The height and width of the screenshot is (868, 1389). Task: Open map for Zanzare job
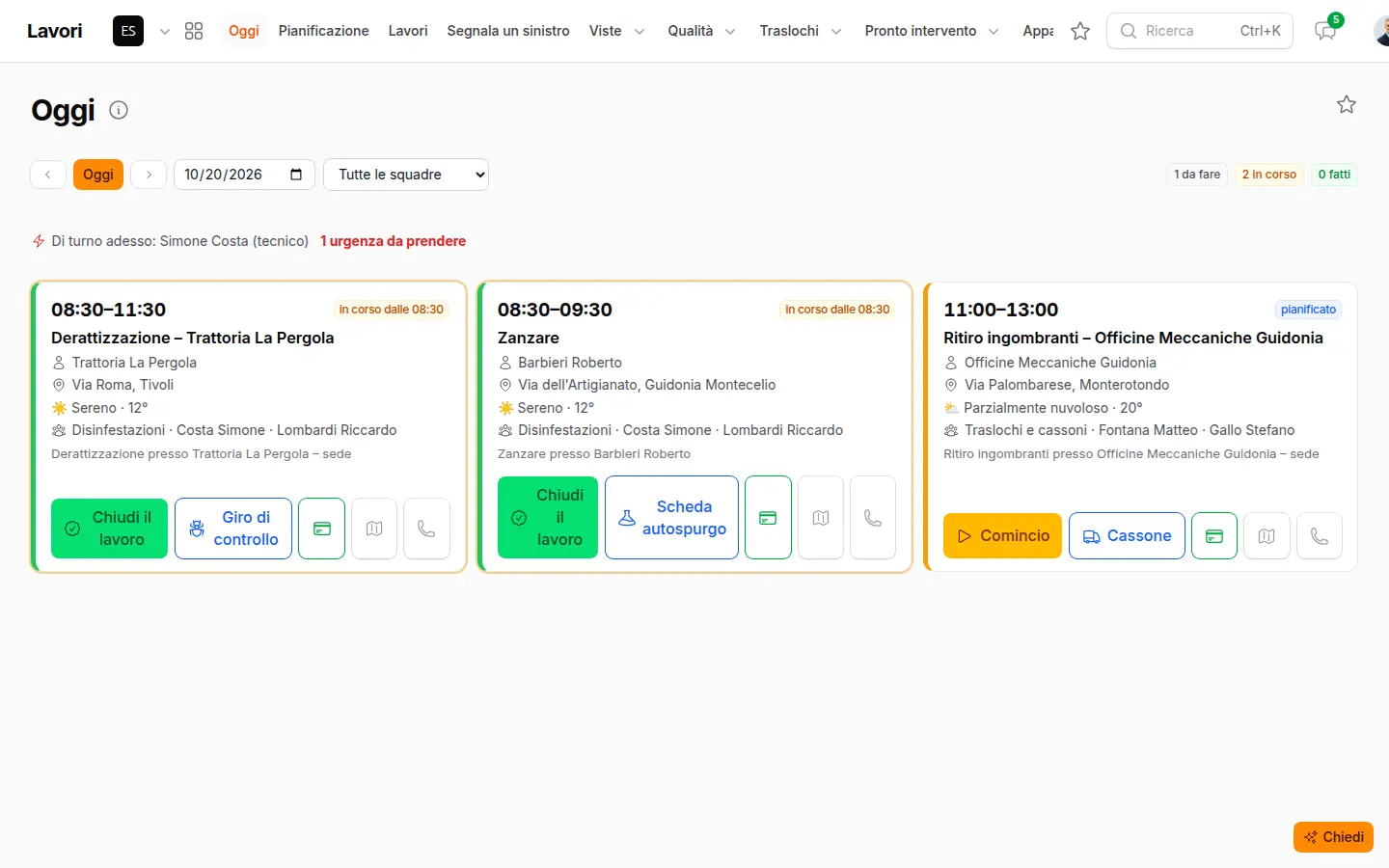pyautogui.click(x=821, y=518)
